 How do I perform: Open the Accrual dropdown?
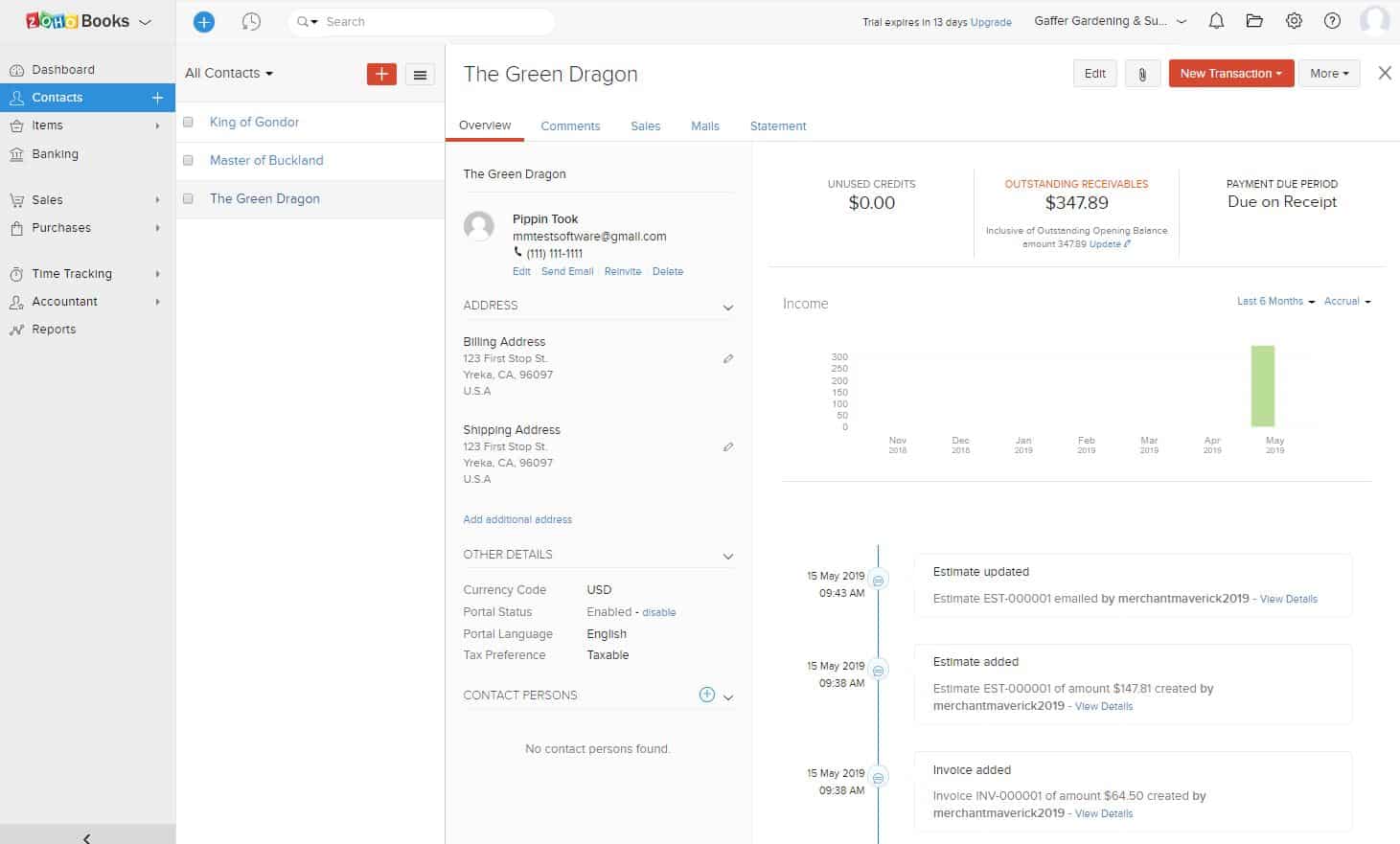click(1347, 301)
